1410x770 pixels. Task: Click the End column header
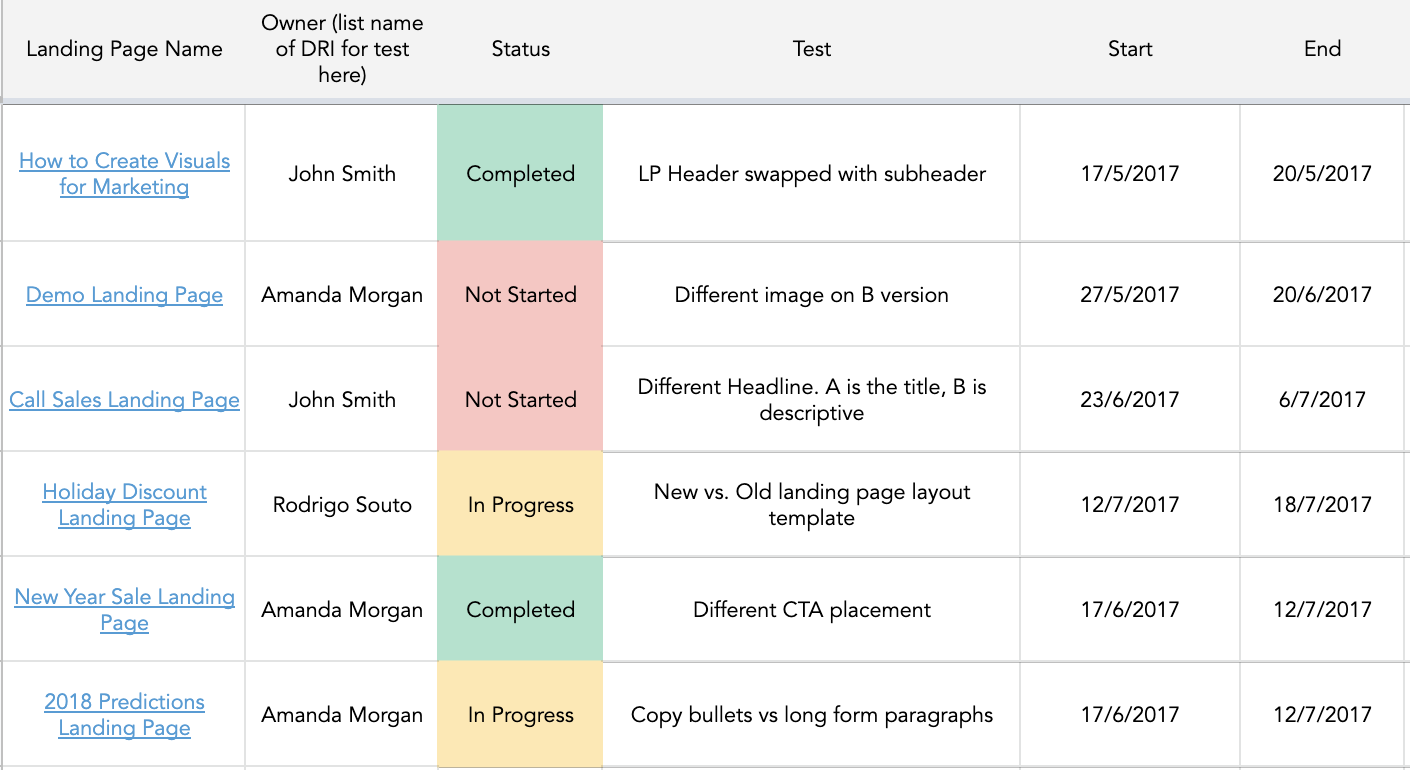(x=1322, y=49)
